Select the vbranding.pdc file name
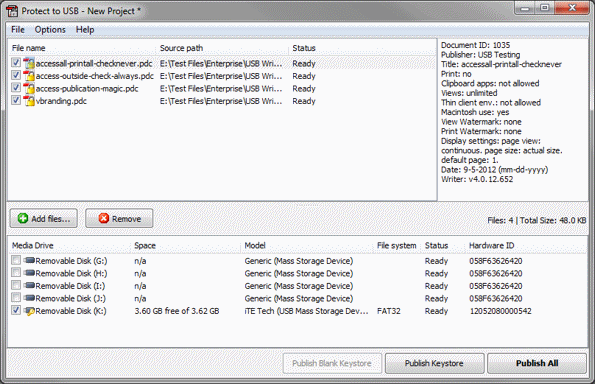Viewport: 595px width, 384px height. (x=61, y=101)
